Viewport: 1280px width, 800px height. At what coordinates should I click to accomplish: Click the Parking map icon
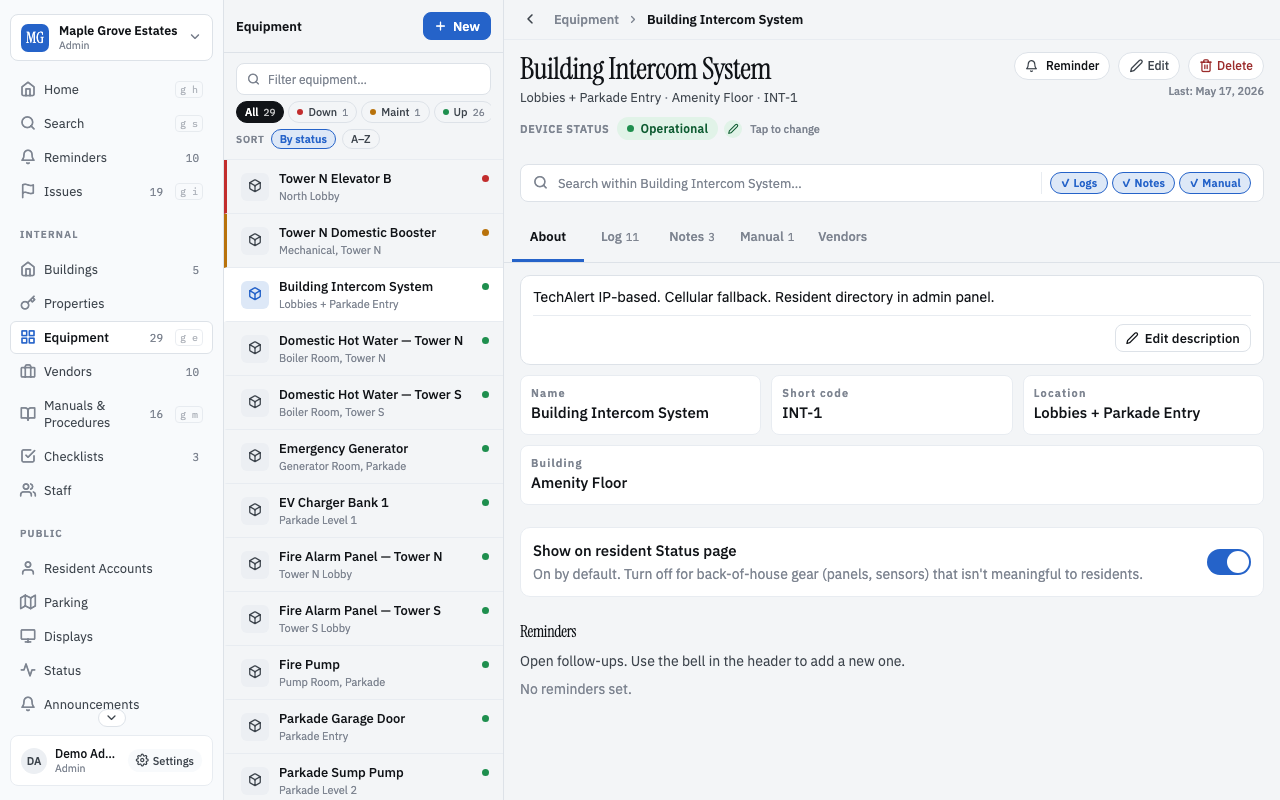pyautogui.click(x=28, y=602)
